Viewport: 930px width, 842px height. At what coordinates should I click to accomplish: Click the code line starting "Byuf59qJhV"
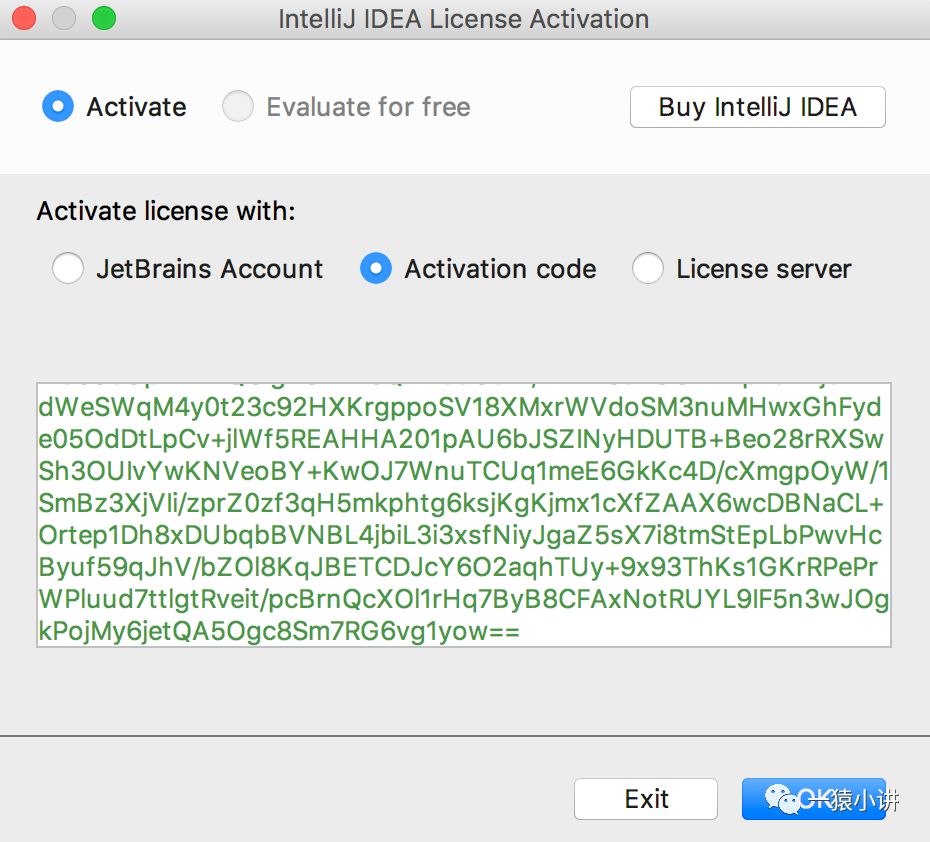tap(458, 568)
